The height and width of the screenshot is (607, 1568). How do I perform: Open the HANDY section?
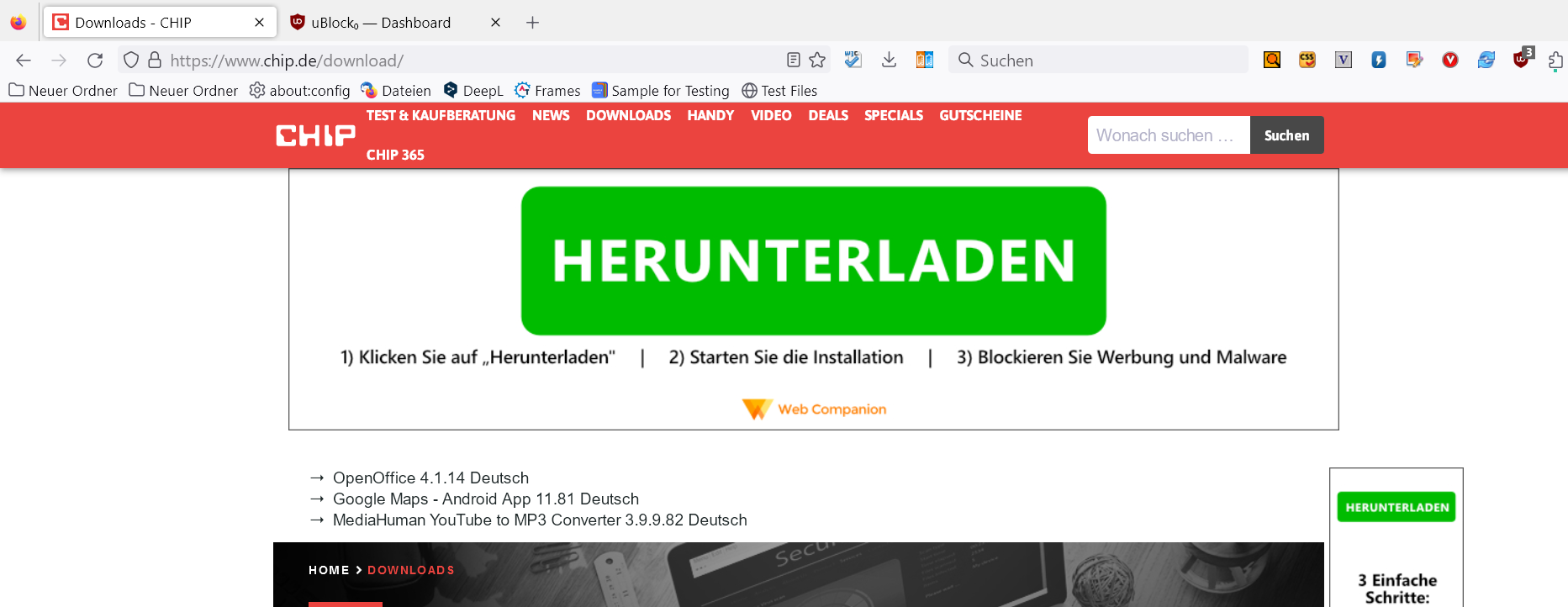tap(710, 115)
